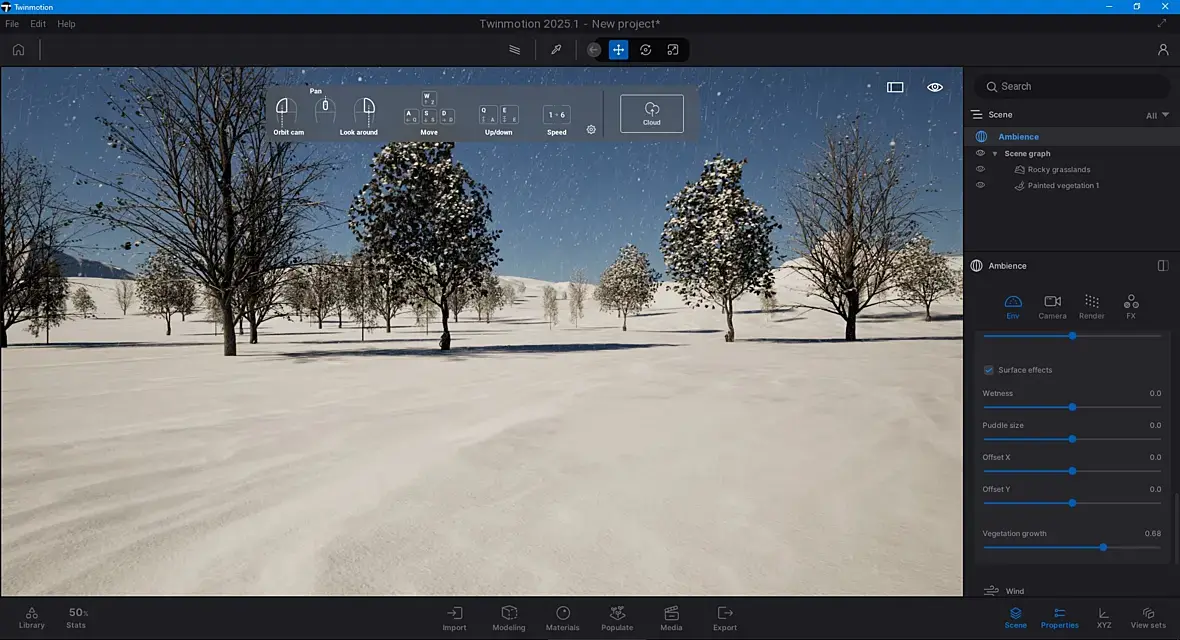Viewport: 1180px width, 640px height.
Task: Click the Up/down keys icon
Action: pyautogui.click(x=498, y=114)
